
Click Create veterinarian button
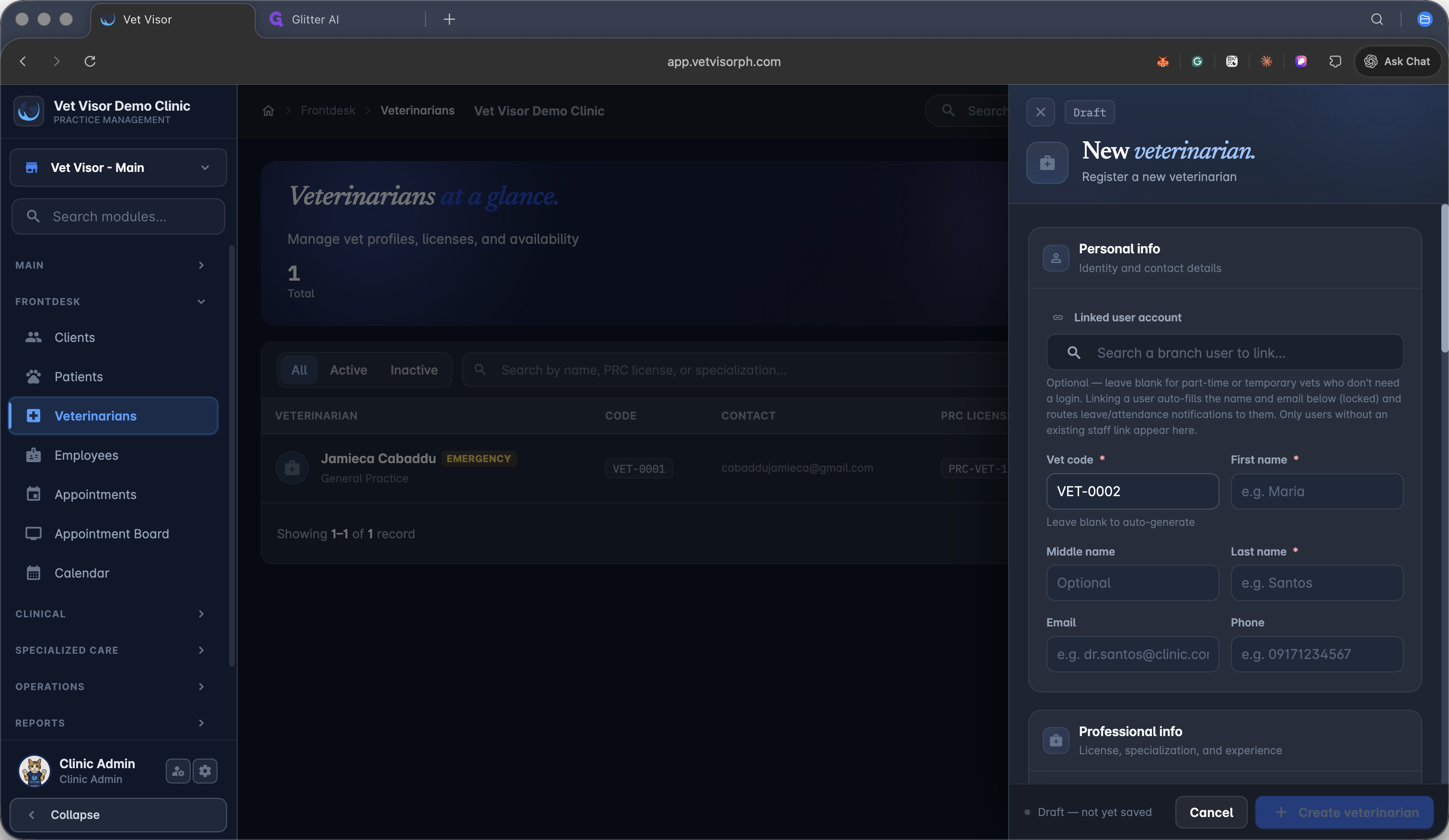[1344, 812]
